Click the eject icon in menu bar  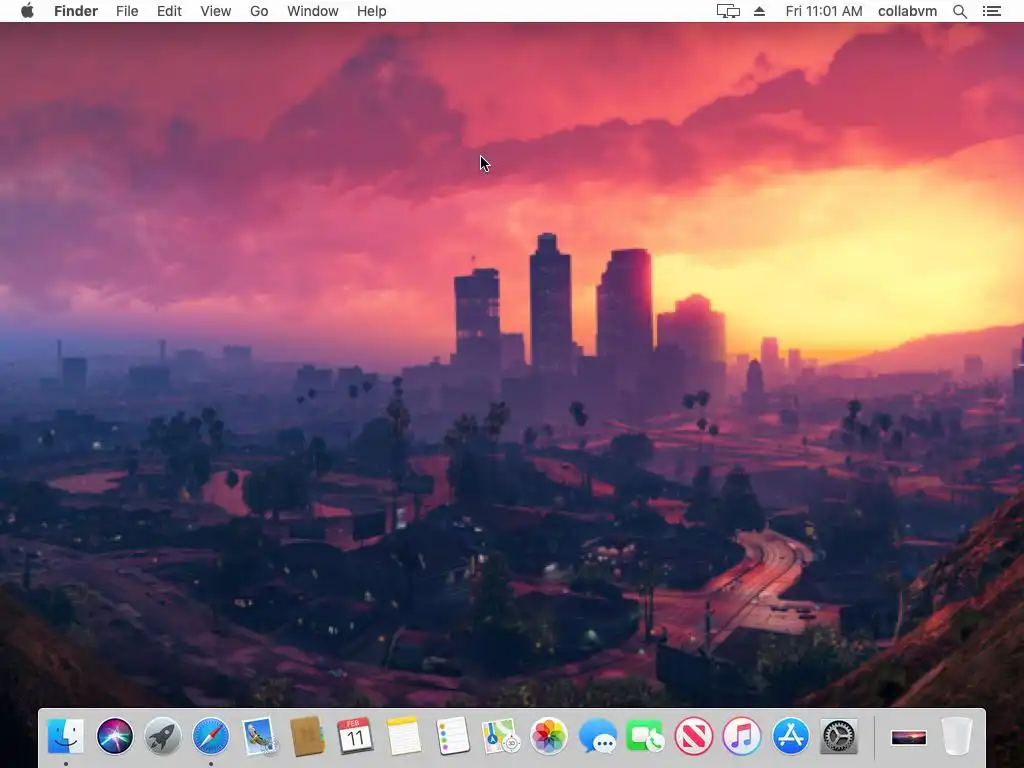[760, 11]
